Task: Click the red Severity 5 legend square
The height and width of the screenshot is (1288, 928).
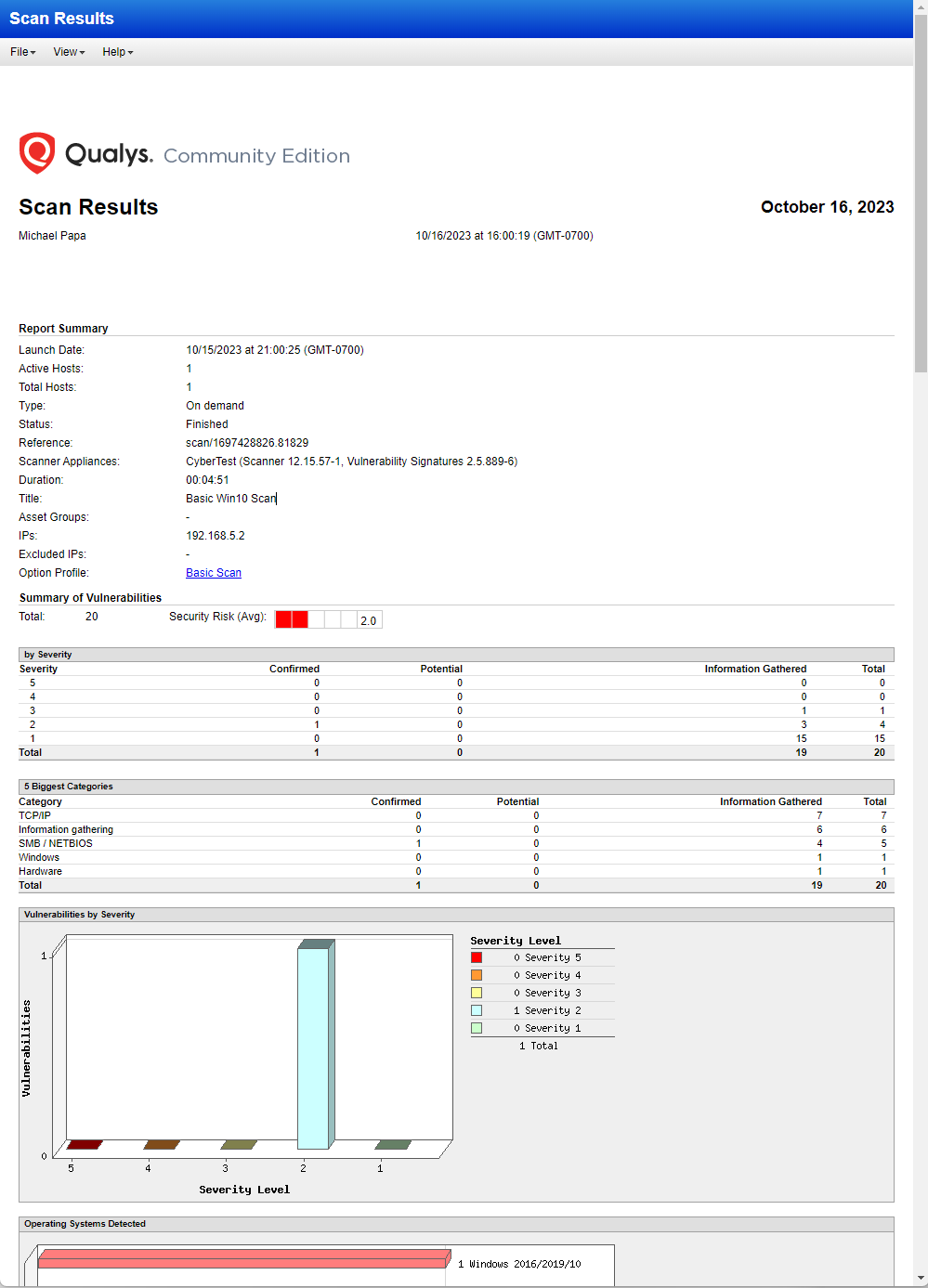Action: pos(477,956)
